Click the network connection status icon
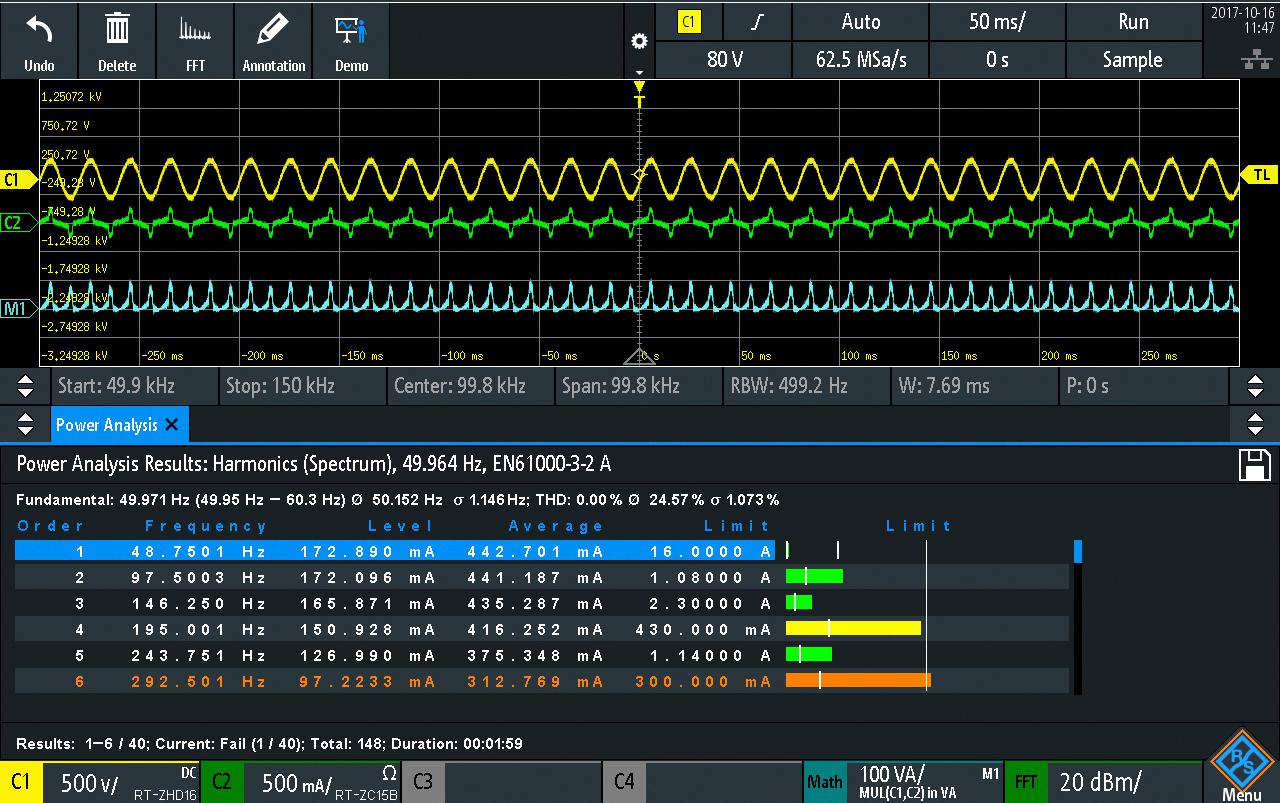The height and width of the screenshot is (803, 1280). click(x=1257, y=60)
